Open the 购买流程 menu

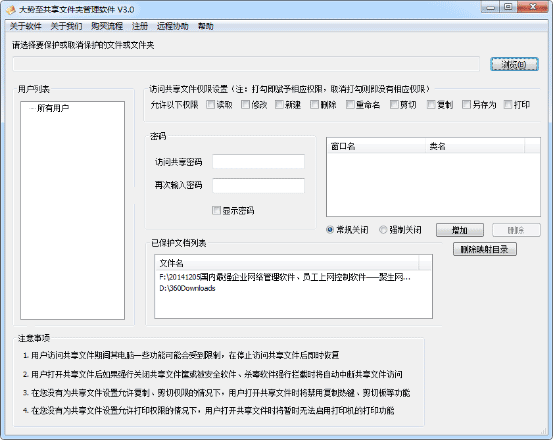107,26
